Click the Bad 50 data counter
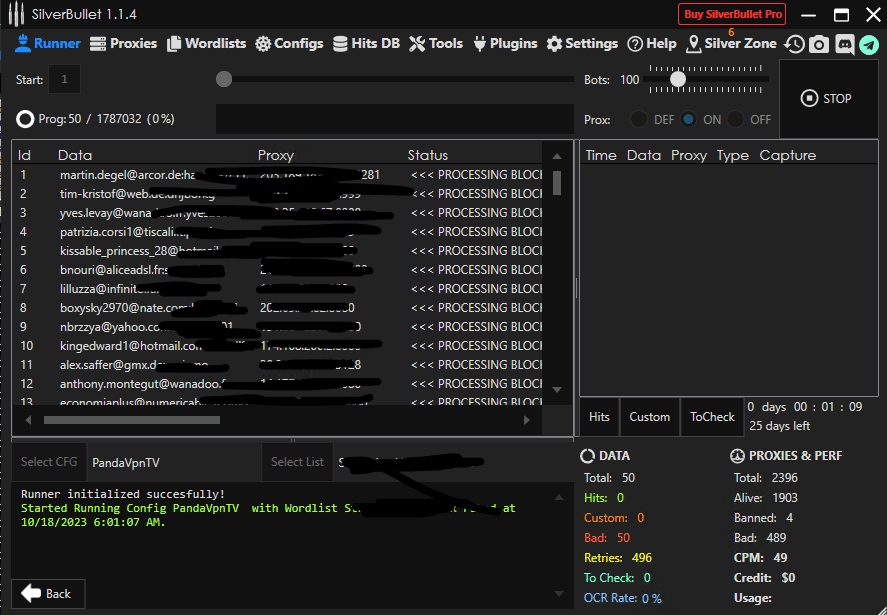 (x=623, y=537)
